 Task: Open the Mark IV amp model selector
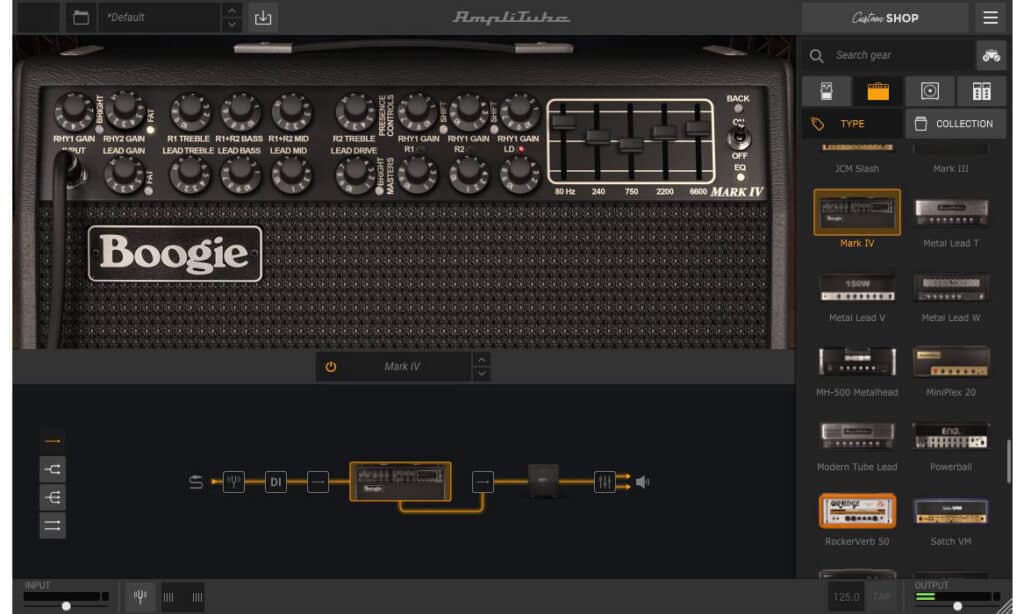tap(402, 366)
